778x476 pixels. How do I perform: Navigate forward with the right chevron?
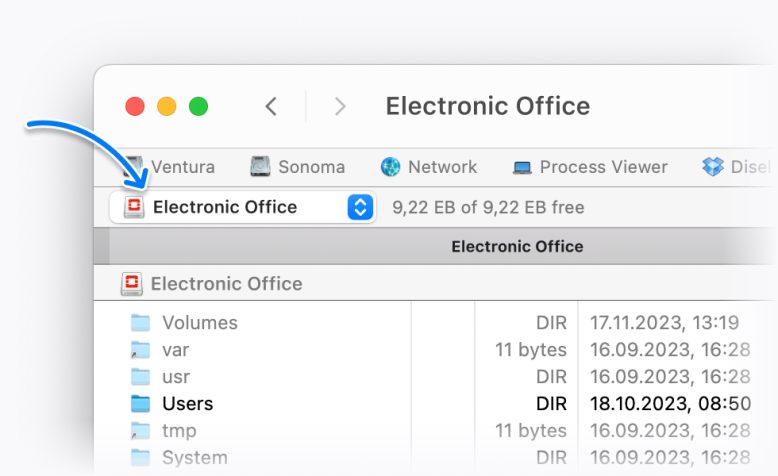coord(340,106)
